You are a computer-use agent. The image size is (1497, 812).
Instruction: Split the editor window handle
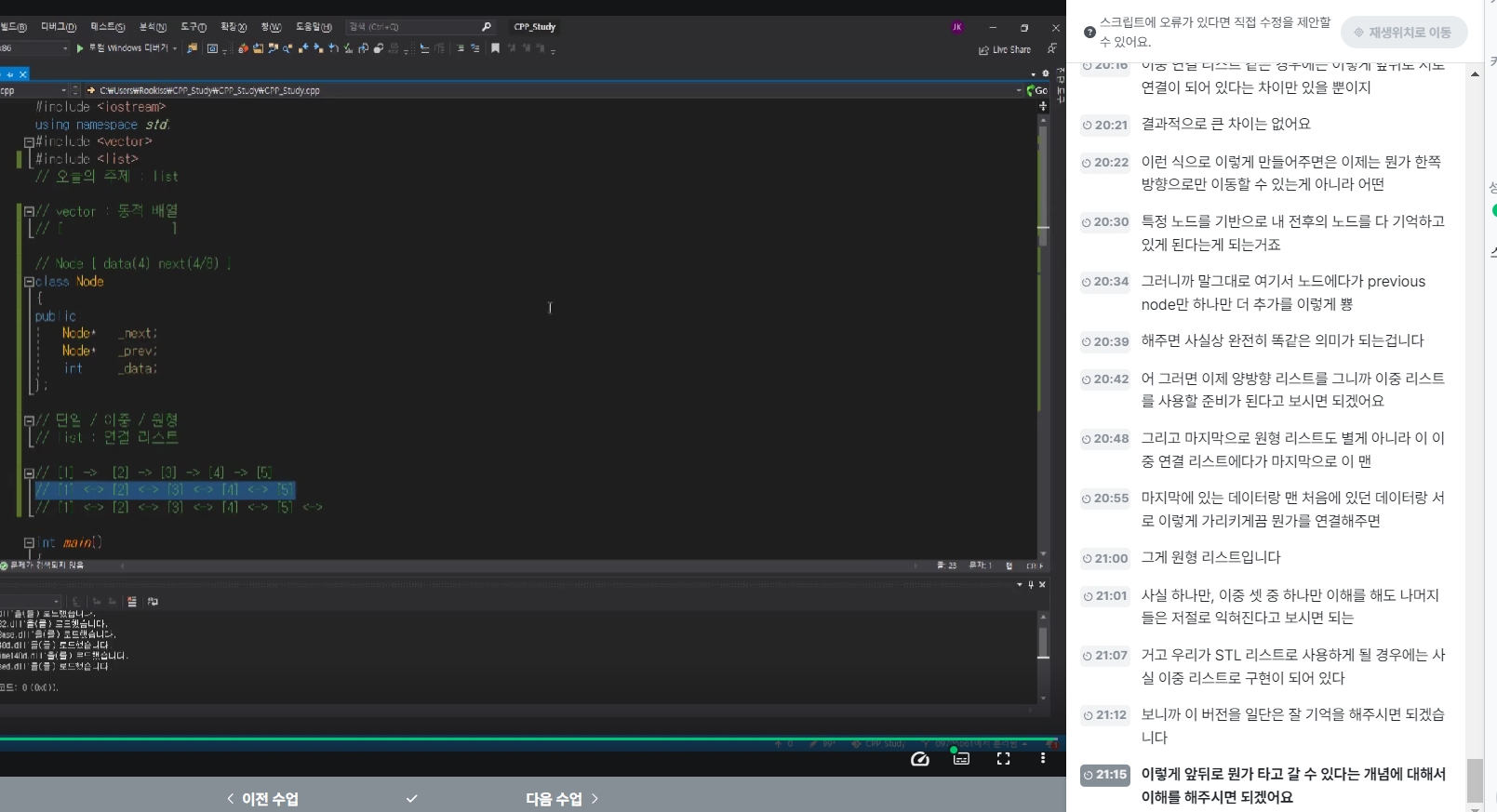pos(1043,106)
